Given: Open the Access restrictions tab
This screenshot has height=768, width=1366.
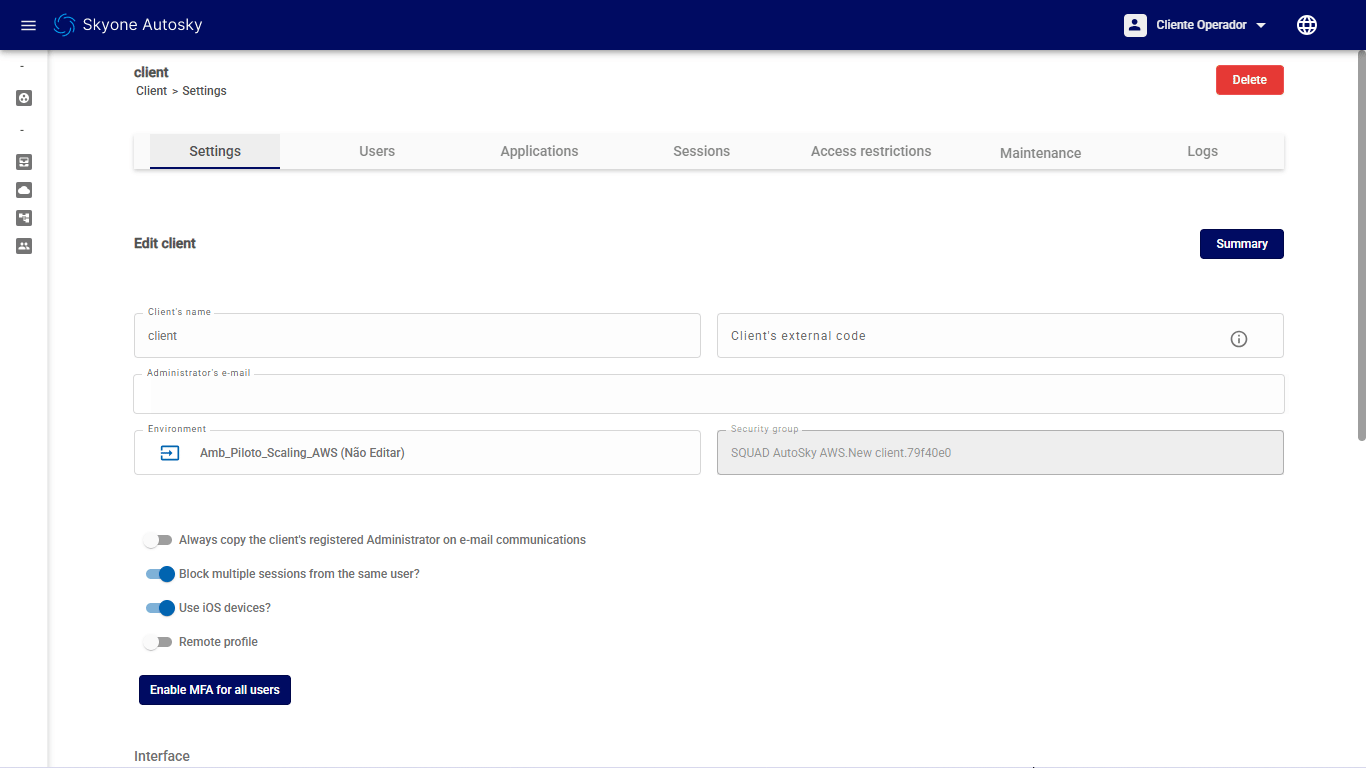Looking at the screenshot, I should point(870,152).
